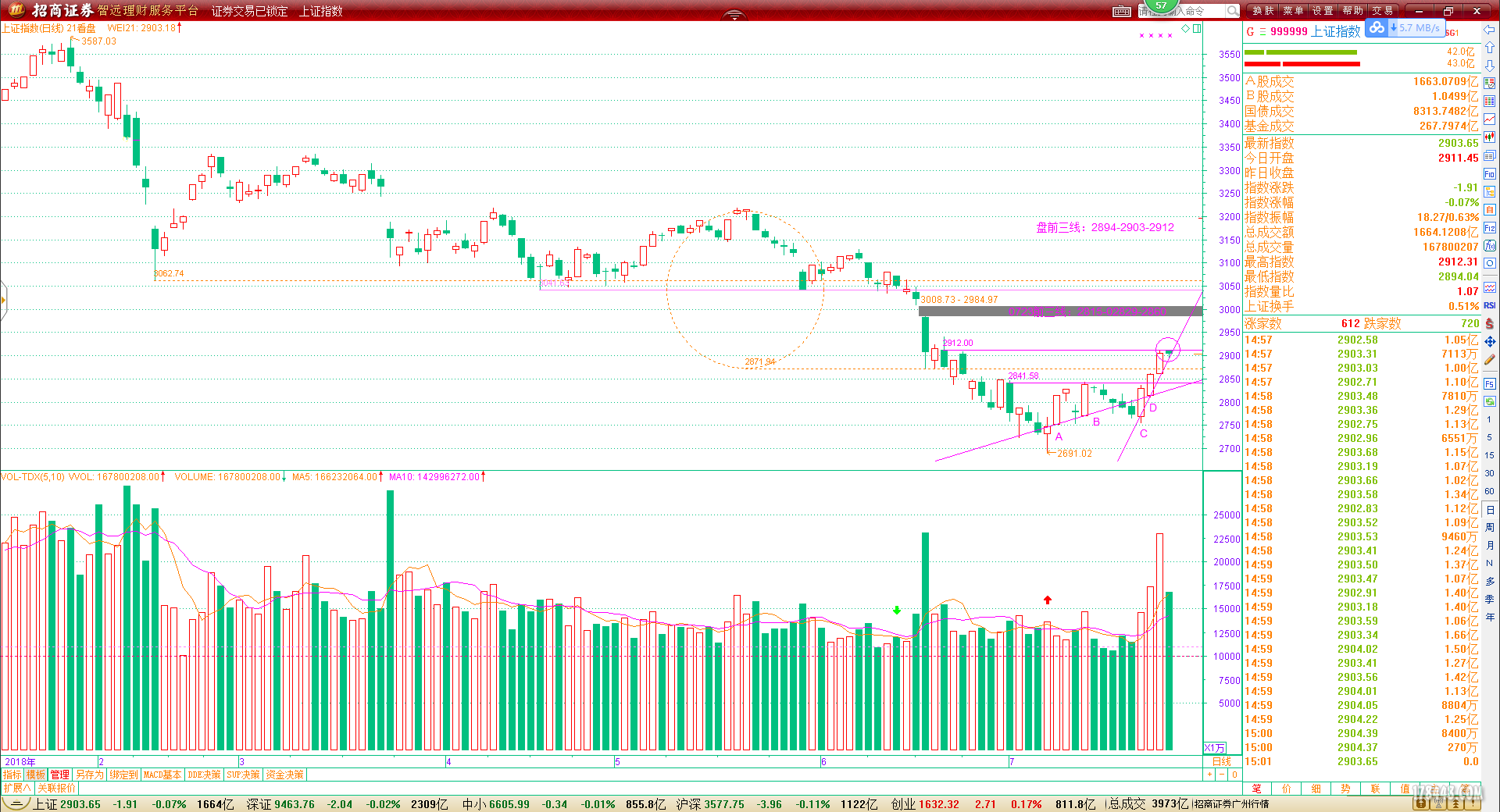This screenshot has height=812, width=1500.
Task: Open the news pages icon
Action: (1490, 155)
